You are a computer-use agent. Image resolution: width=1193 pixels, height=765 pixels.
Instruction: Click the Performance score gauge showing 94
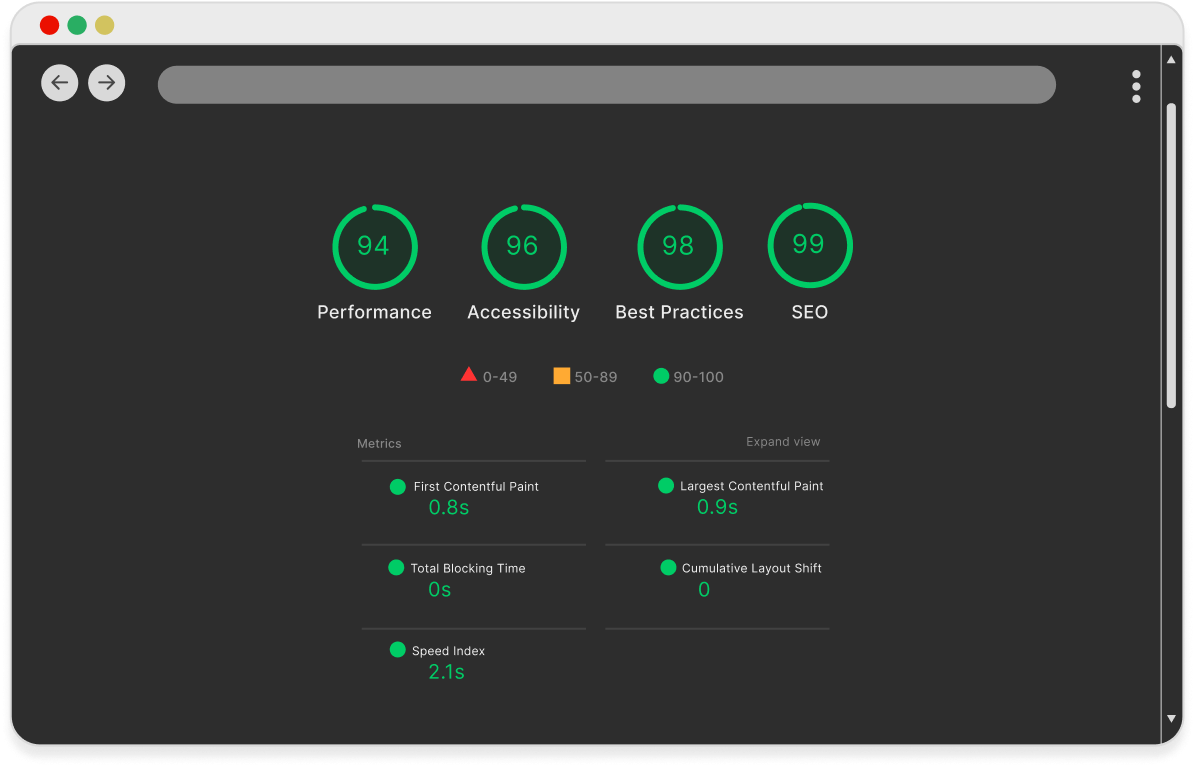tap(374, 247)
